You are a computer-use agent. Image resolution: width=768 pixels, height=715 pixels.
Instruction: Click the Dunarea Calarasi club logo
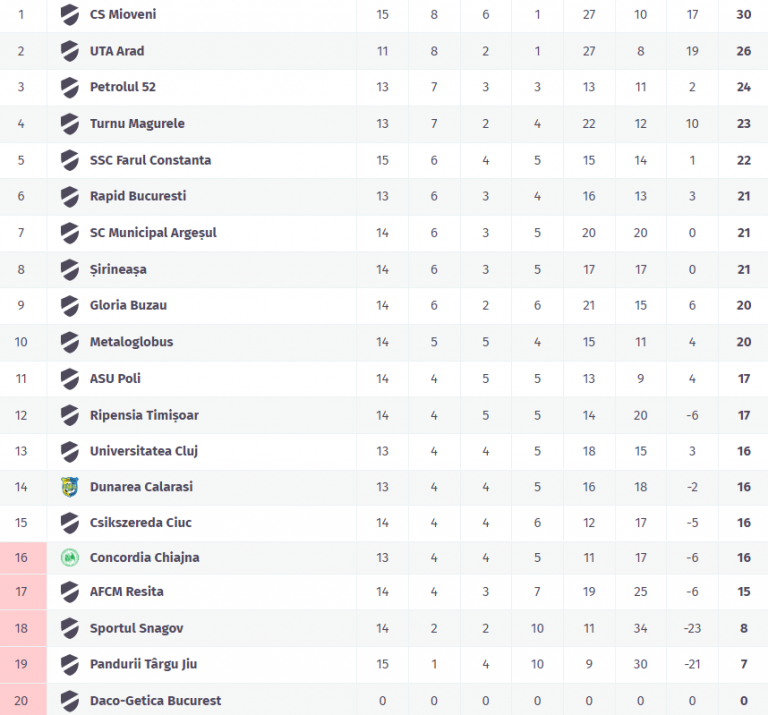69,487
